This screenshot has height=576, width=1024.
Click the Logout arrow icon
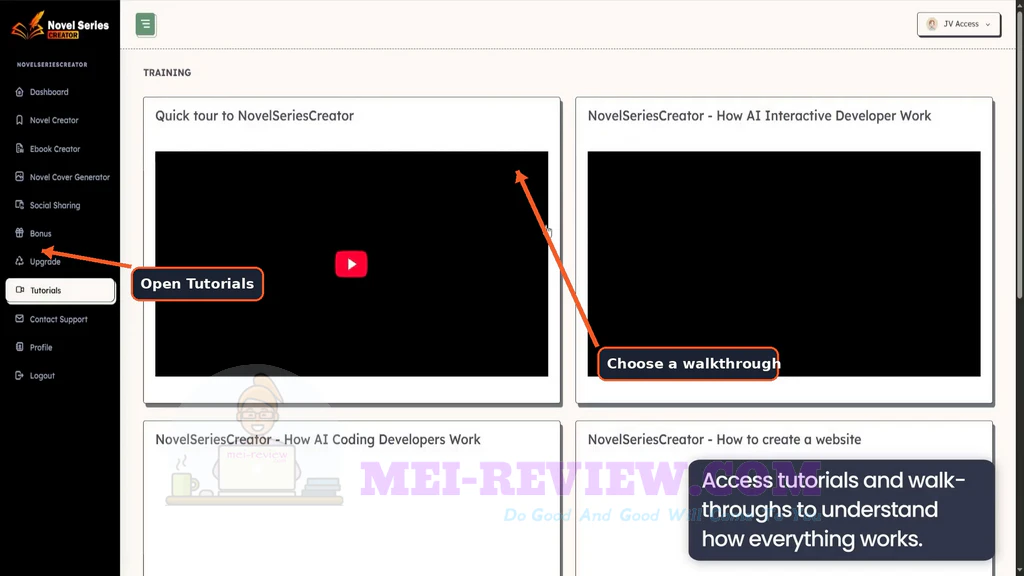click(x=20, y=375)
